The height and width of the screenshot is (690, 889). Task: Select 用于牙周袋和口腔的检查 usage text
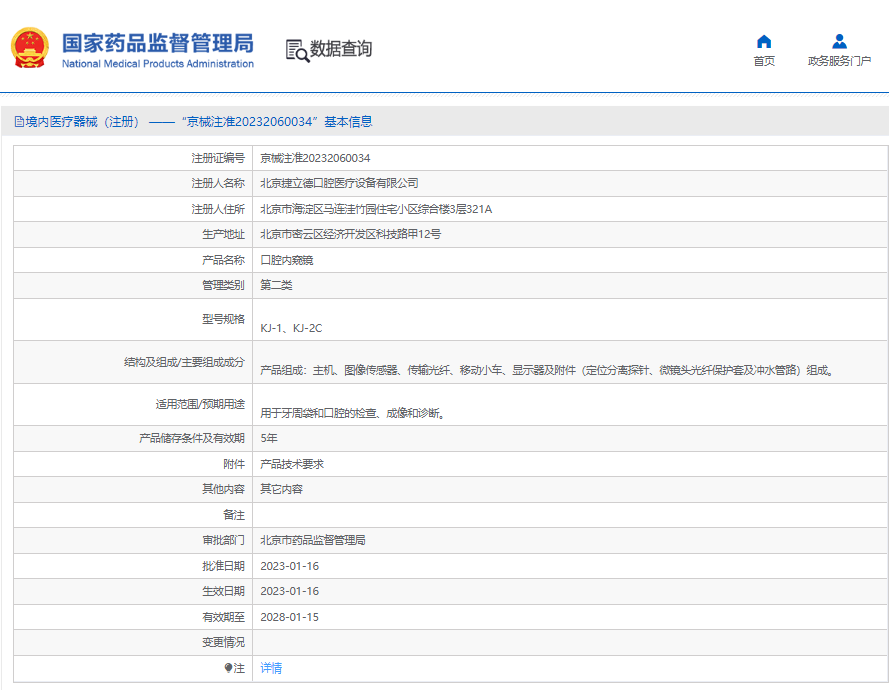coord(353,413)
